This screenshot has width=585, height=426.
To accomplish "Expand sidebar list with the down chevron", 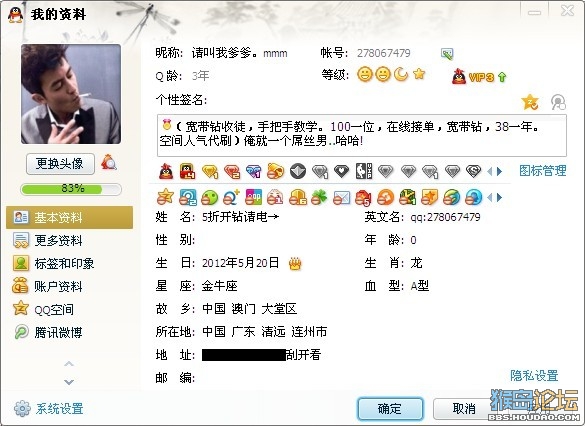I will pos(69,382).
